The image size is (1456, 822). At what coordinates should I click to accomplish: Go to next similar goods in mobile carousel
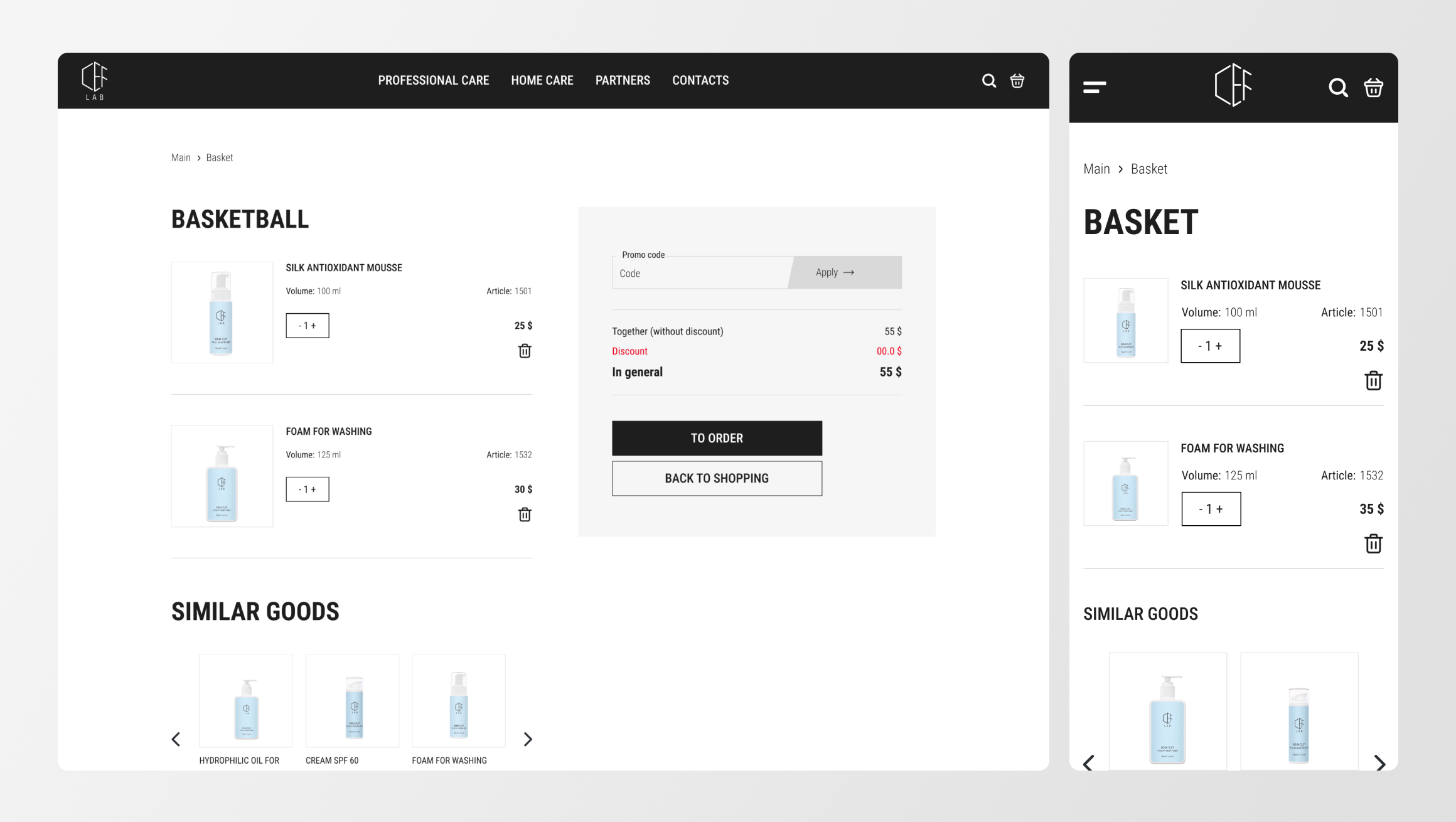pos(1379,763)
